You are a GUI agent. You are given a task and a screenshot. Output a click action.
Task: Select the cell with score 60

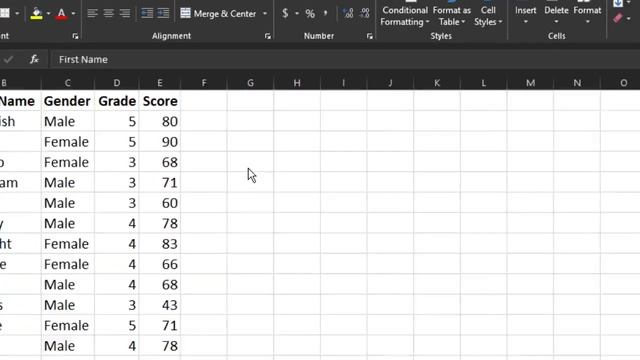(160, 203)
